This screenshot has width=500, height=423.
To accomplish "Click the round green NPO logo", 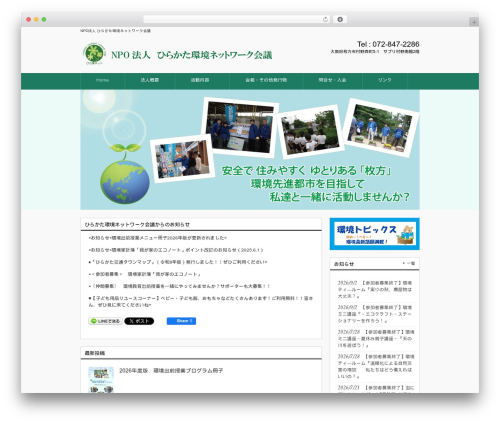I will pos(94,53).
